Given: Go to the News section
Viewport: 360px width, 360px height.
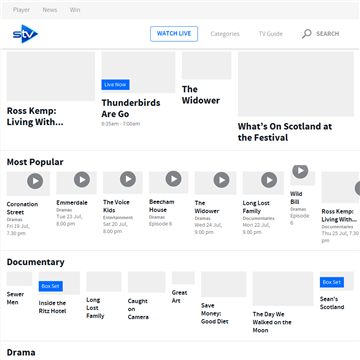Looking at the screenshot, I should coord(50,10).
